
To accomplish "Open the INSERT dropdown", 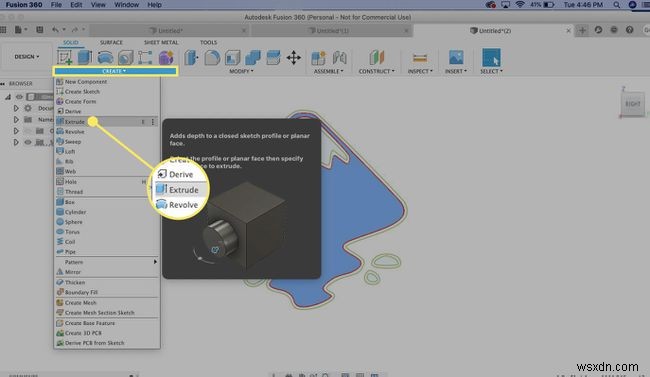I will [456, 71].
